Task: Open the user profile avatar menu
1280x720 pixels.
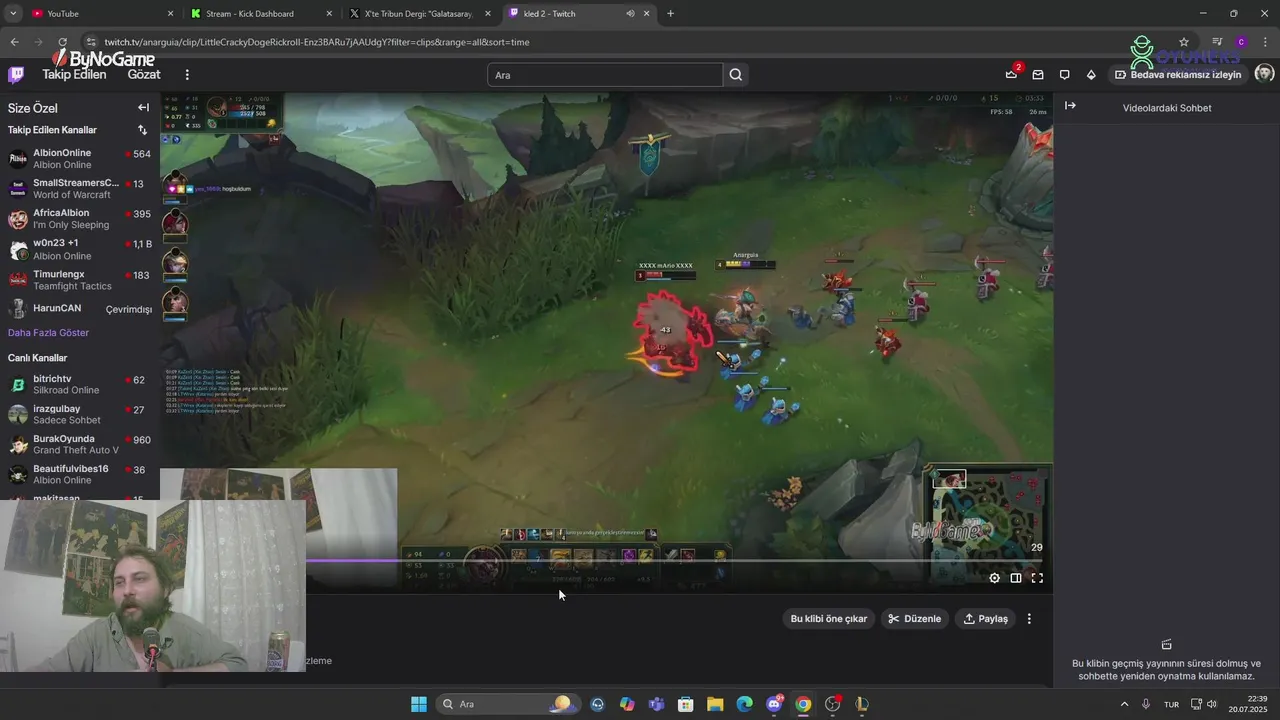Action: pyautogui.click(x=1264, y=74)
